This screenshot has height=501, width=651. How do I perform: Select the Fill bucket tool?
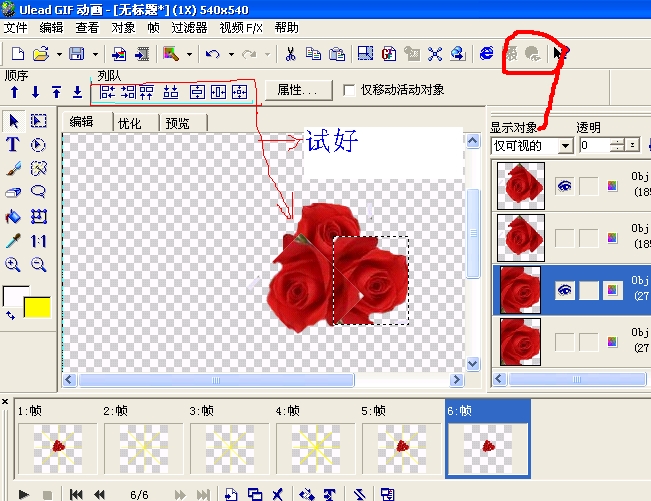pyautogui.click(x=13, y=216)
